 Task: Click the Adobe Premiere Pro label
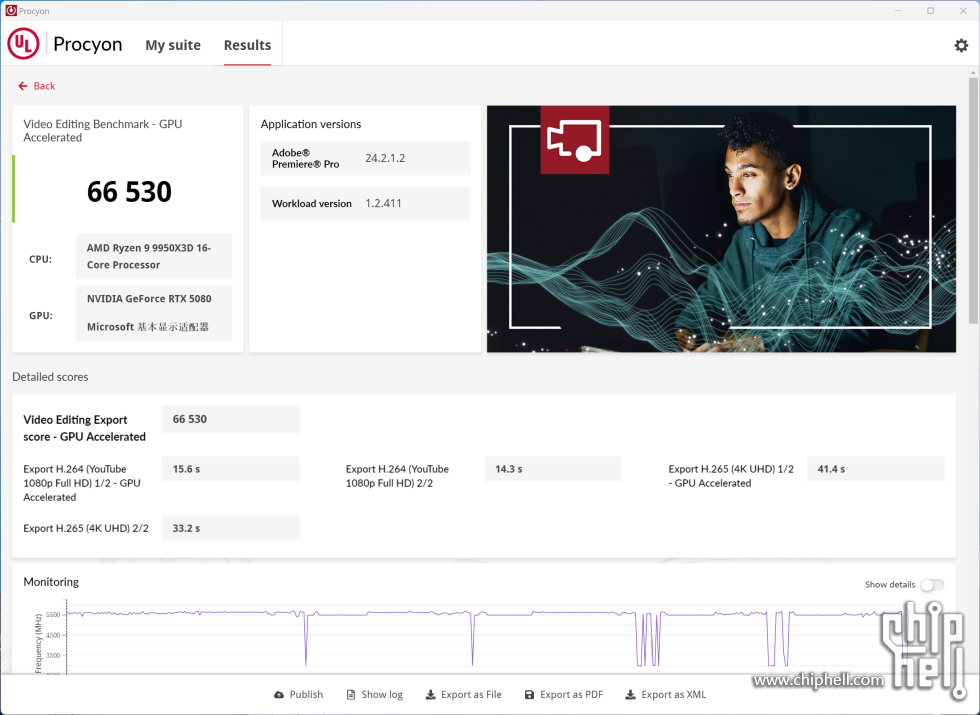pos(306,158)
